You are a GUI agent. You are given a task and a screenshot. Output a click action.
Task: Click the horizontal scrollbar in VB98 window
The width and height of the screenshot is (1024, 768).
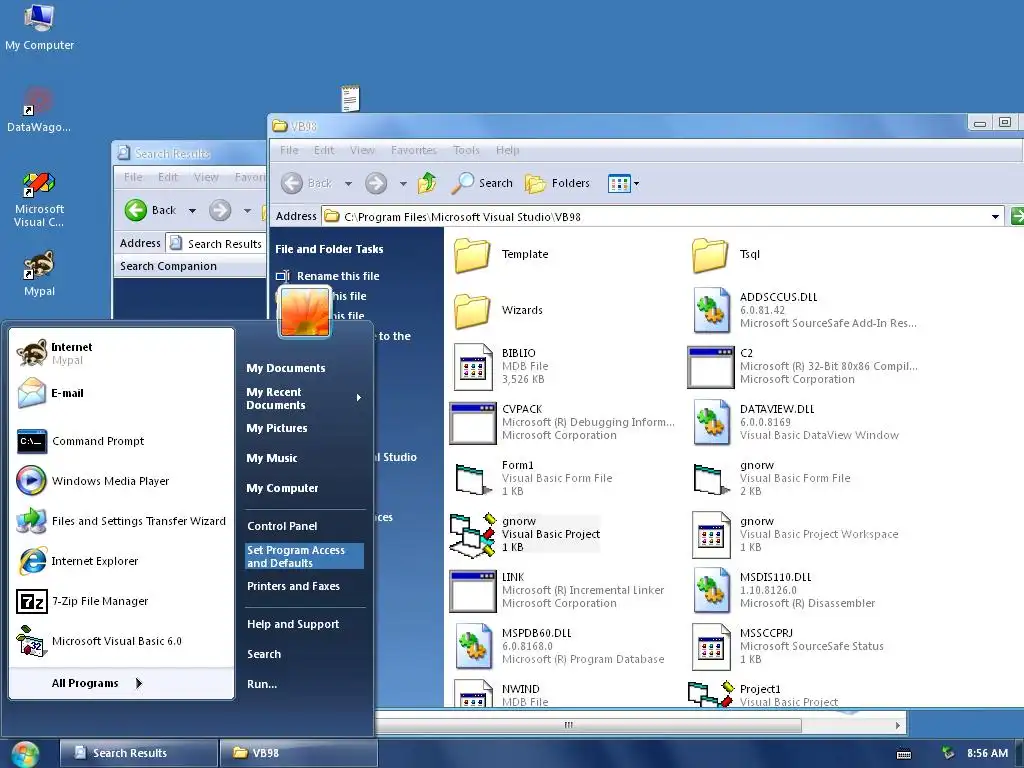[x=568, y=725]
